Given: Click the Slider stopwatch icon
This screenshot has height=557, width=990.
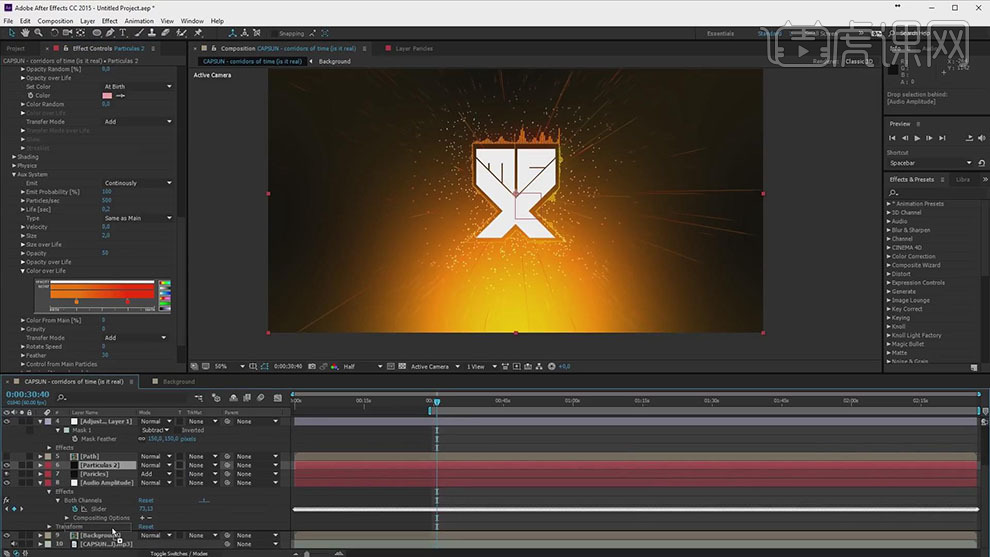Looking at the screenshot, I should pyautogui.click(x=73, y=509).
